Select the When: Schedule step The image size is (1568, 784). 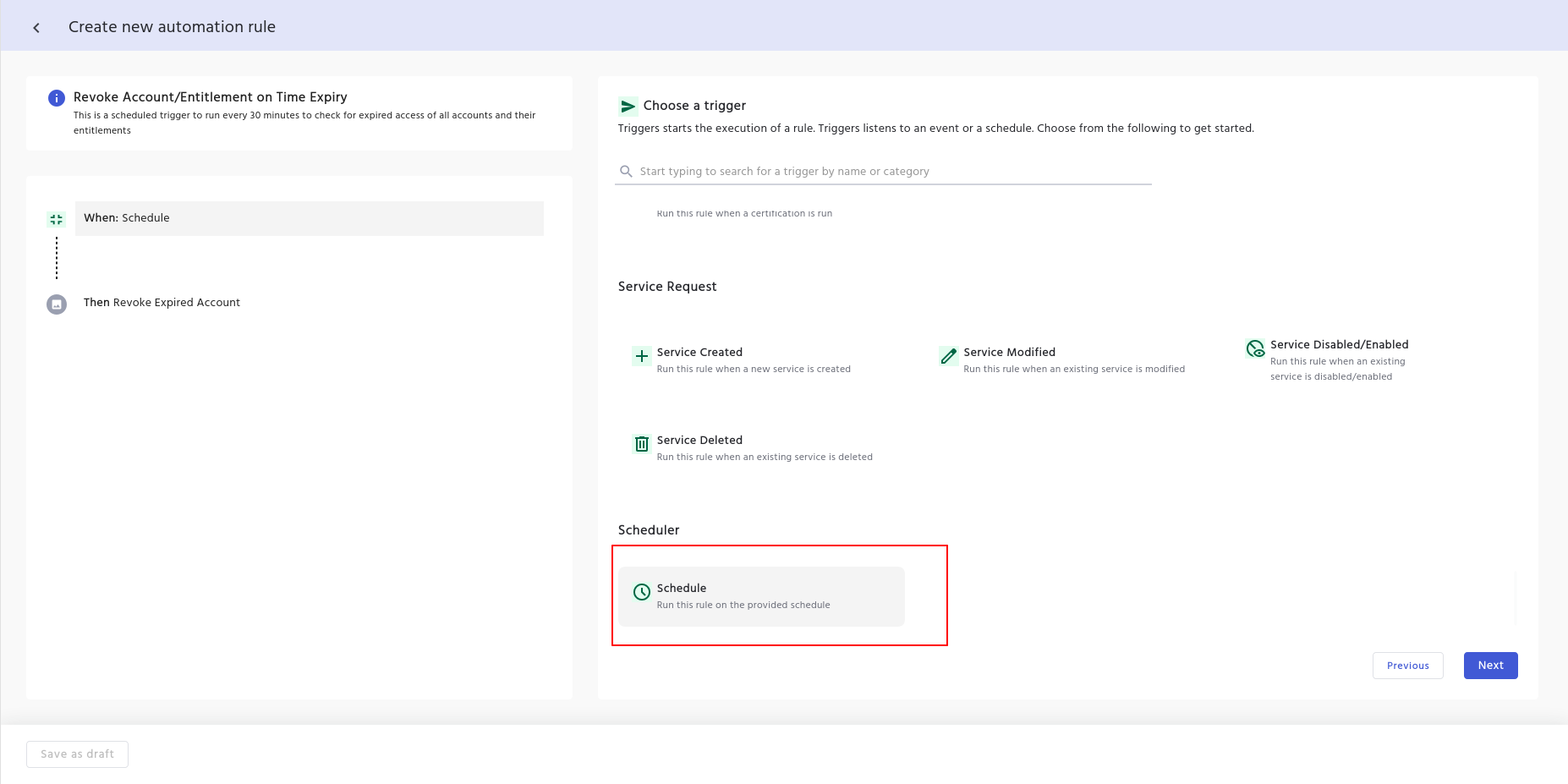[x=309, y=218]
